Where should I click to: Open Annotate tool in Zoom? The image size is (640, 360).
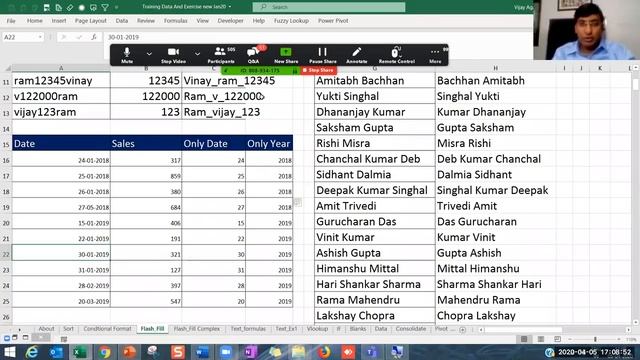pos(356,55)
